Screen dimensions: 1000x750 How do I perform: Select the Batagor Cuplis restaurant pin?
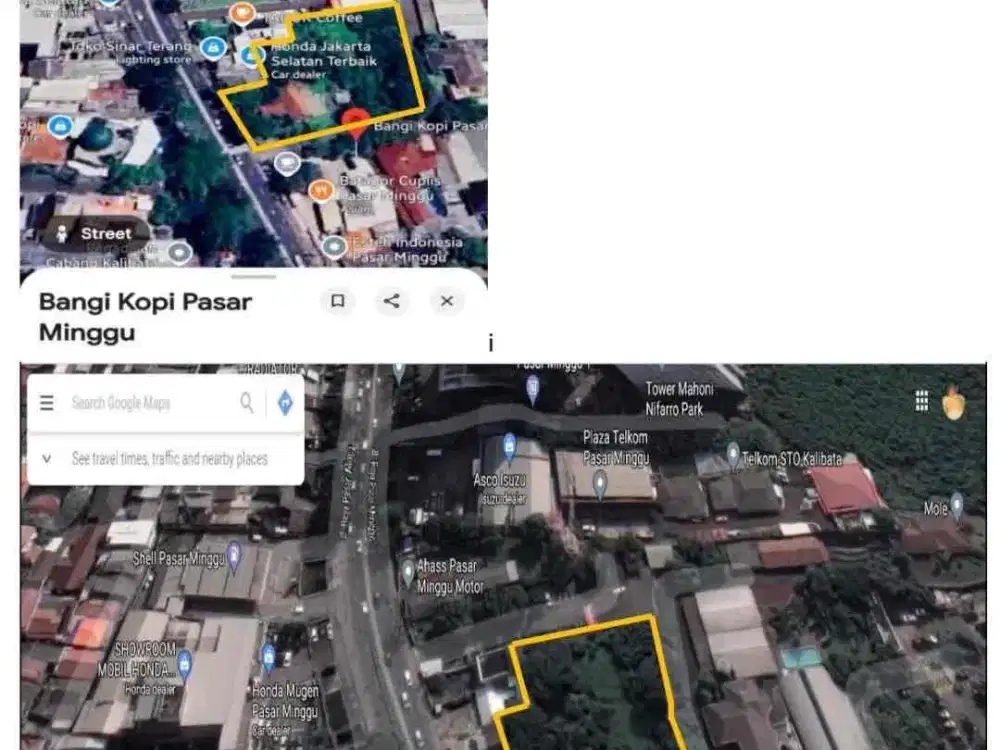321,190
